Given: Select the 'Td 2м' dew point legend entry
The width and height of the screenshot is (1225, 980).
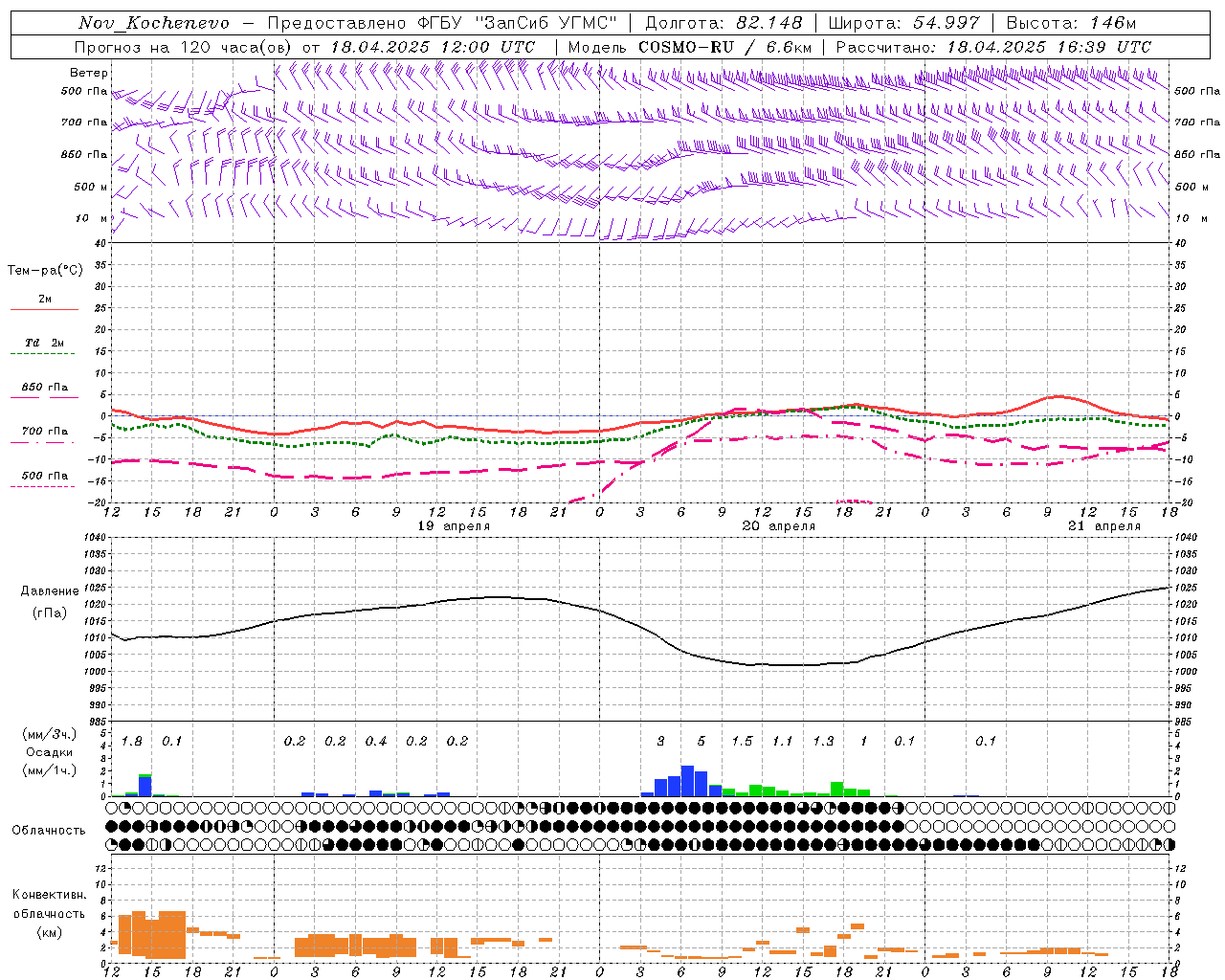Looking at the screenshot, I should pos(44,343).
